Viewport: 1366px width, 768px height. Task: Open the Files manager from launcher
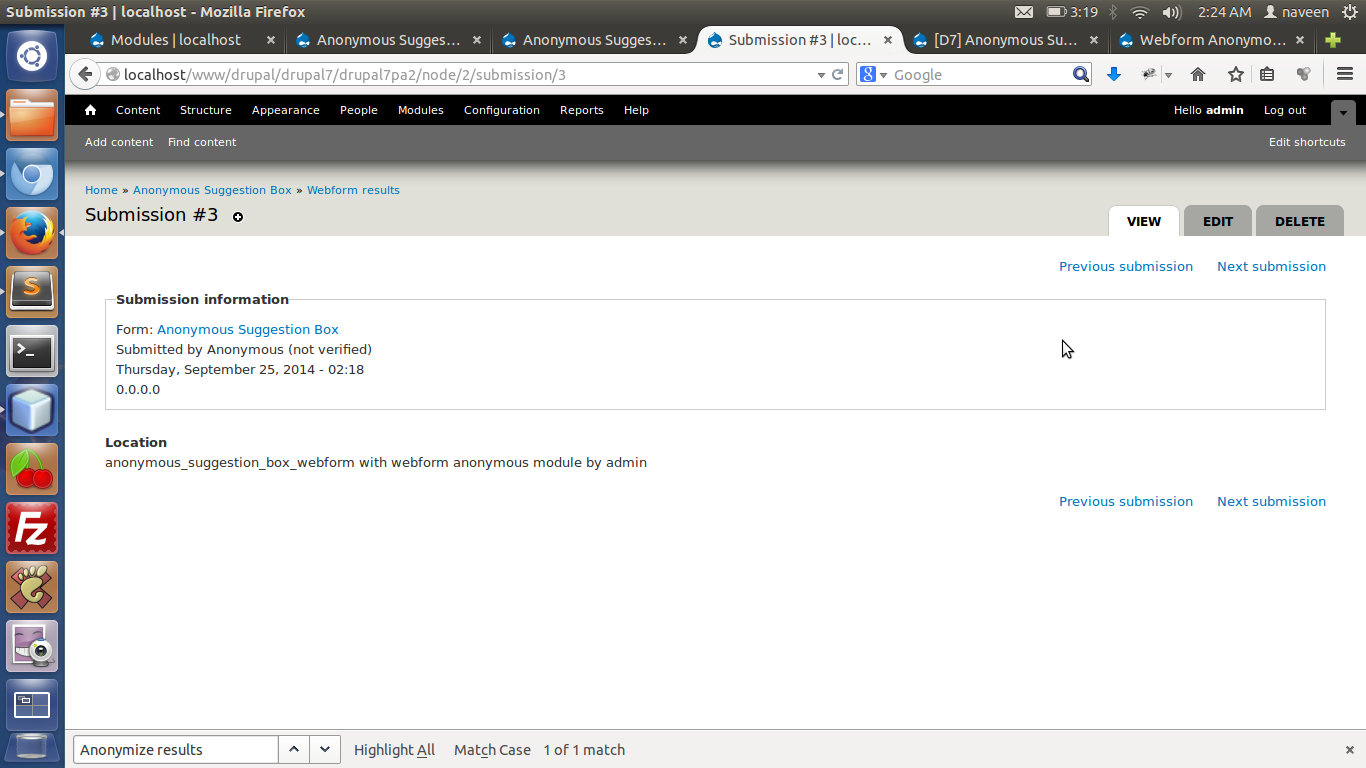coord(32,117)
